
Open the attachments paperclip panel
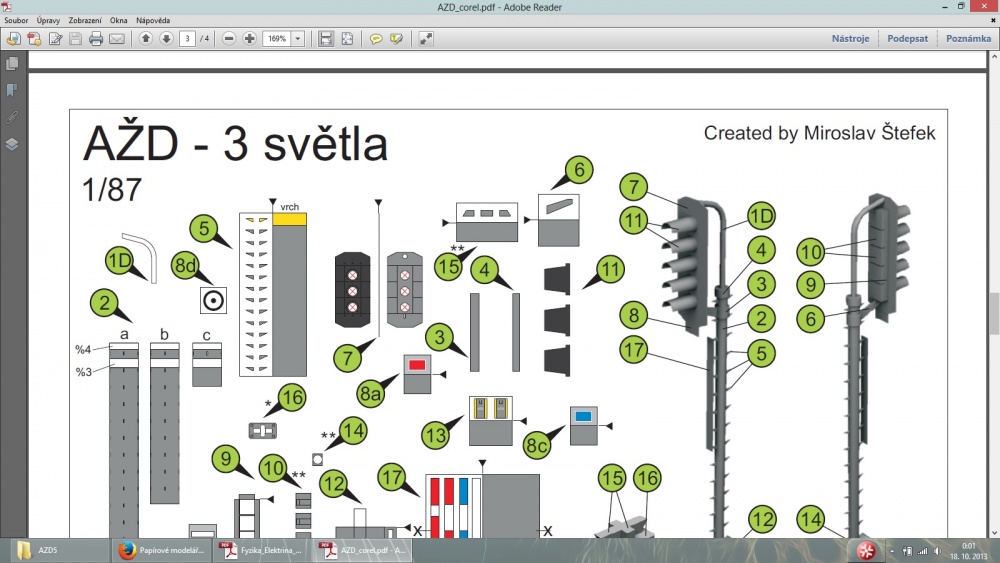click(12, 117)
